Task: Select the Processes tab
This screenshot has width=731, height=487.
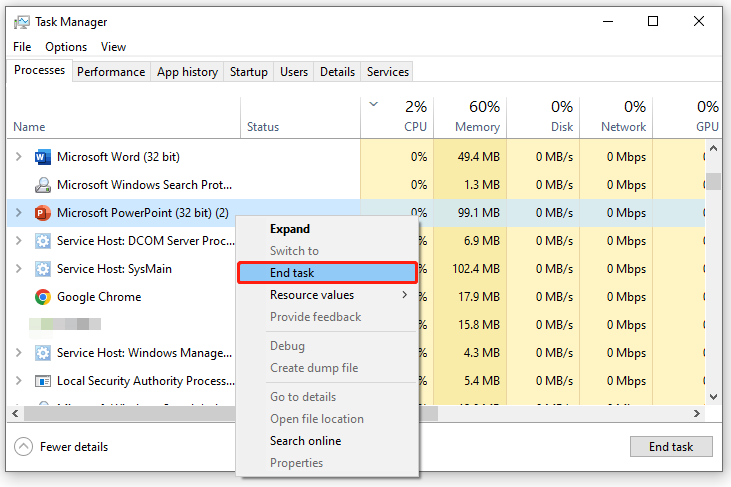Action: [x=40, y=70]
